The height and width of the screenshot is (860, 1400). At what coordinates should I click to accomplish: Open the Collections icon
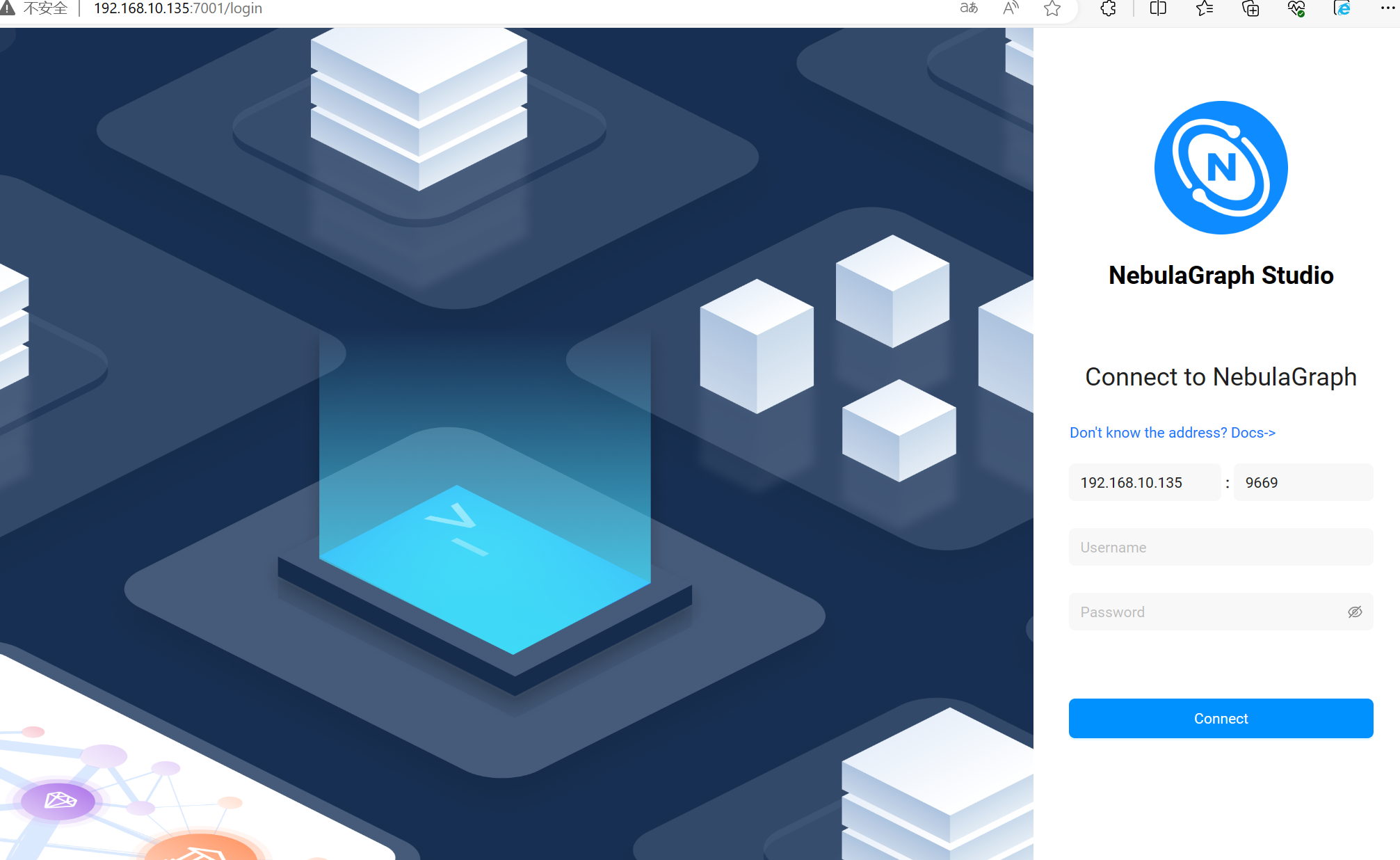1250,8
